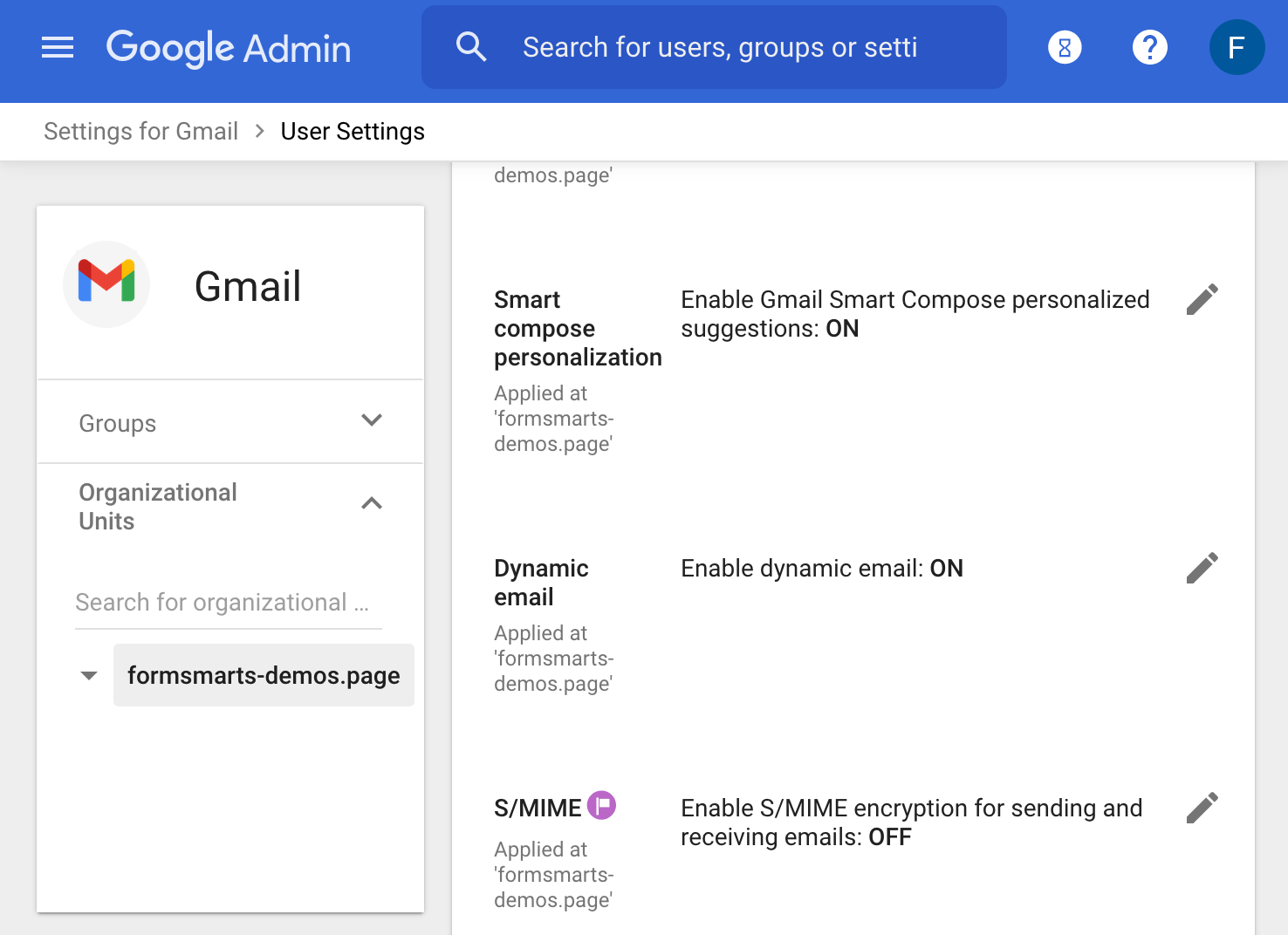Open the hourglass tasks icon

point(1065,47)
